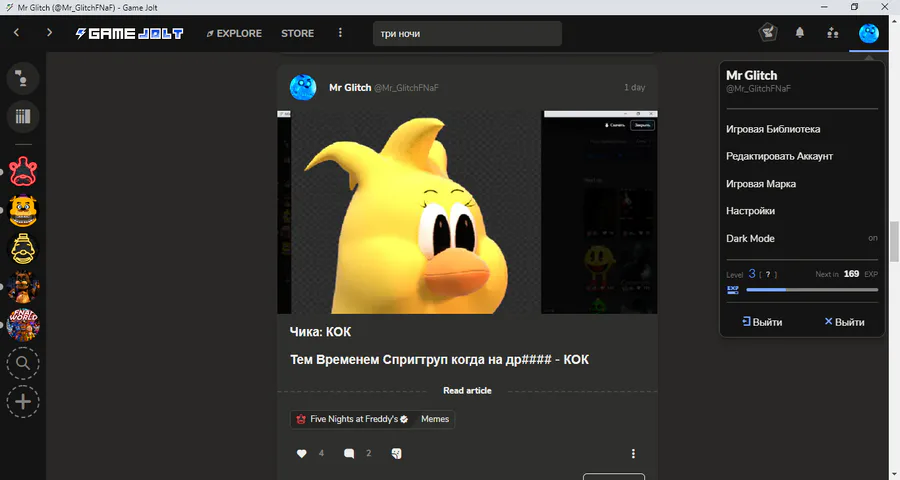This screenshot has height=480, width=900.
Task: Click the add community plus icon
Action: pyautogui.click(x=23, y=401)
